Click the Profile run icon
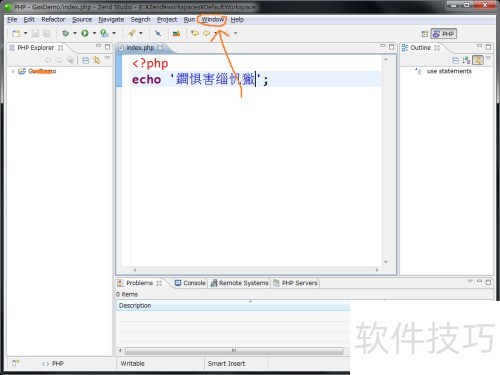 point(104,33)
